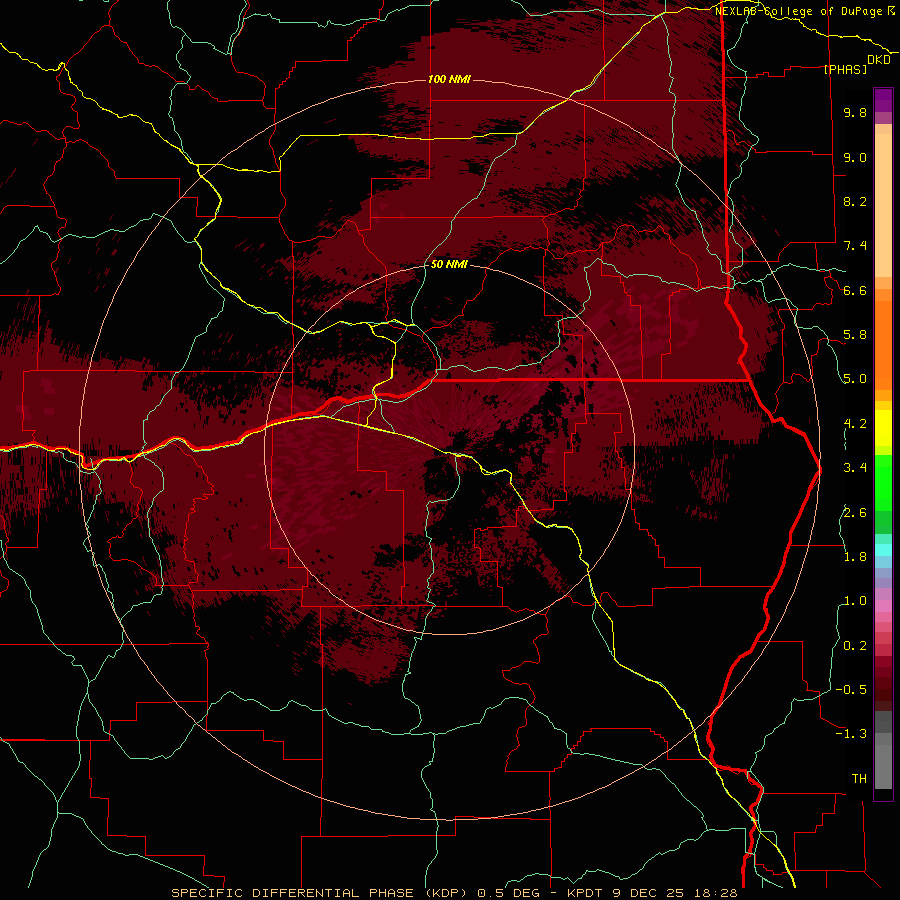Image resolution: width=900 pixels, height=900 pixels.
Task: Click the 1.8 scale value
Action: tap(855, 557)
